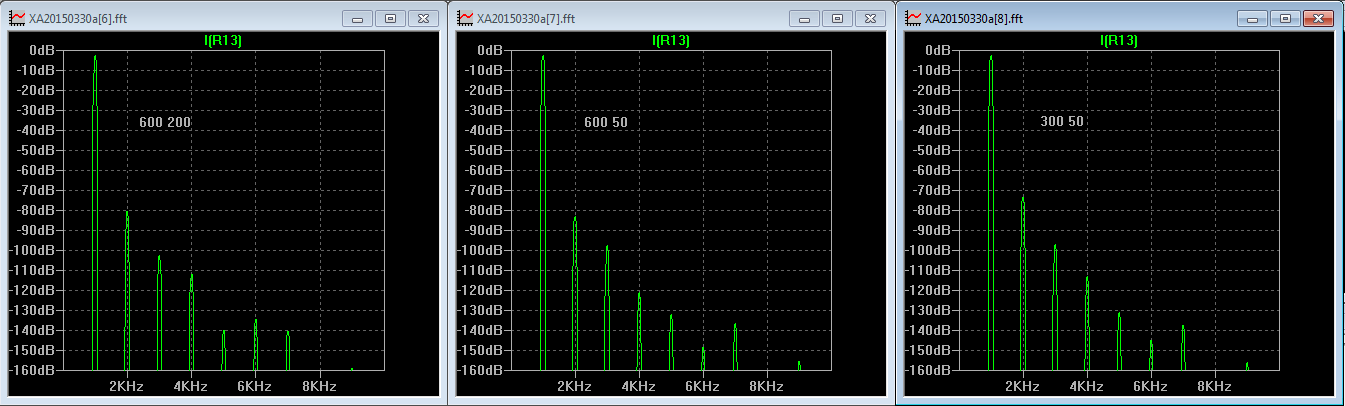Click the -120dB axis label in [8].fft window
The width and height of the screenshot is (1345, 406).
pyautogui.click(x=929, y=290)
